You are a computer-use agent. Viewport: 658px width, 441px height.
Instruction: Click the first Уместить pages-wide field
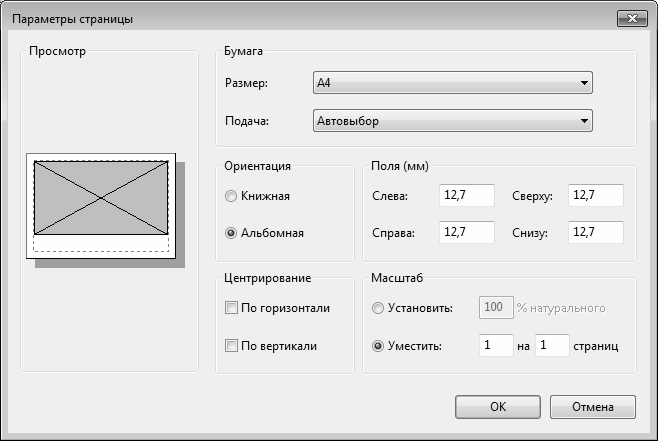pos(496,345)
